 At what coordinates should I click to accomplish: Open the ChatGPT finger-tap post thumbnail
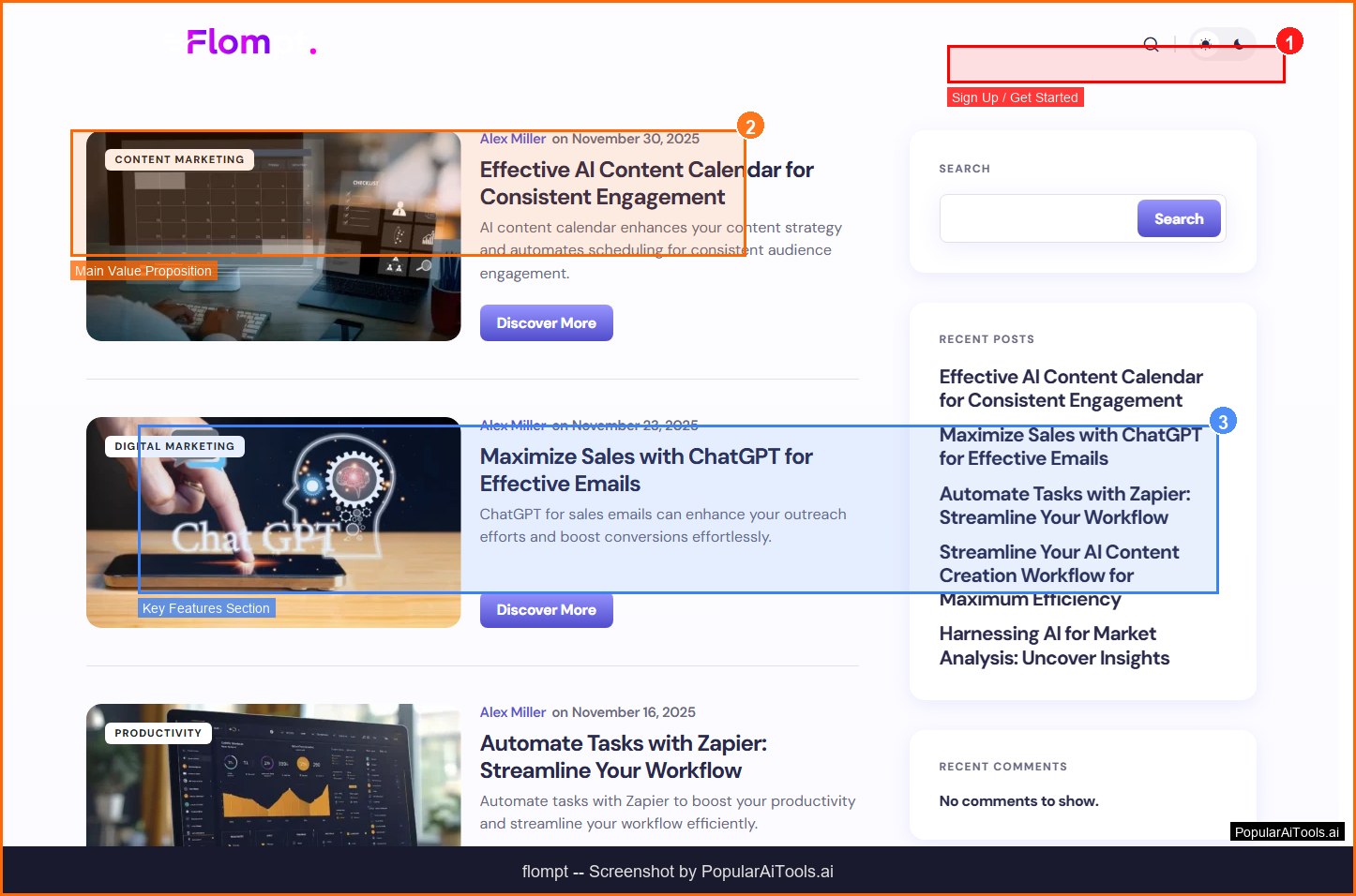tap(273, 522)
